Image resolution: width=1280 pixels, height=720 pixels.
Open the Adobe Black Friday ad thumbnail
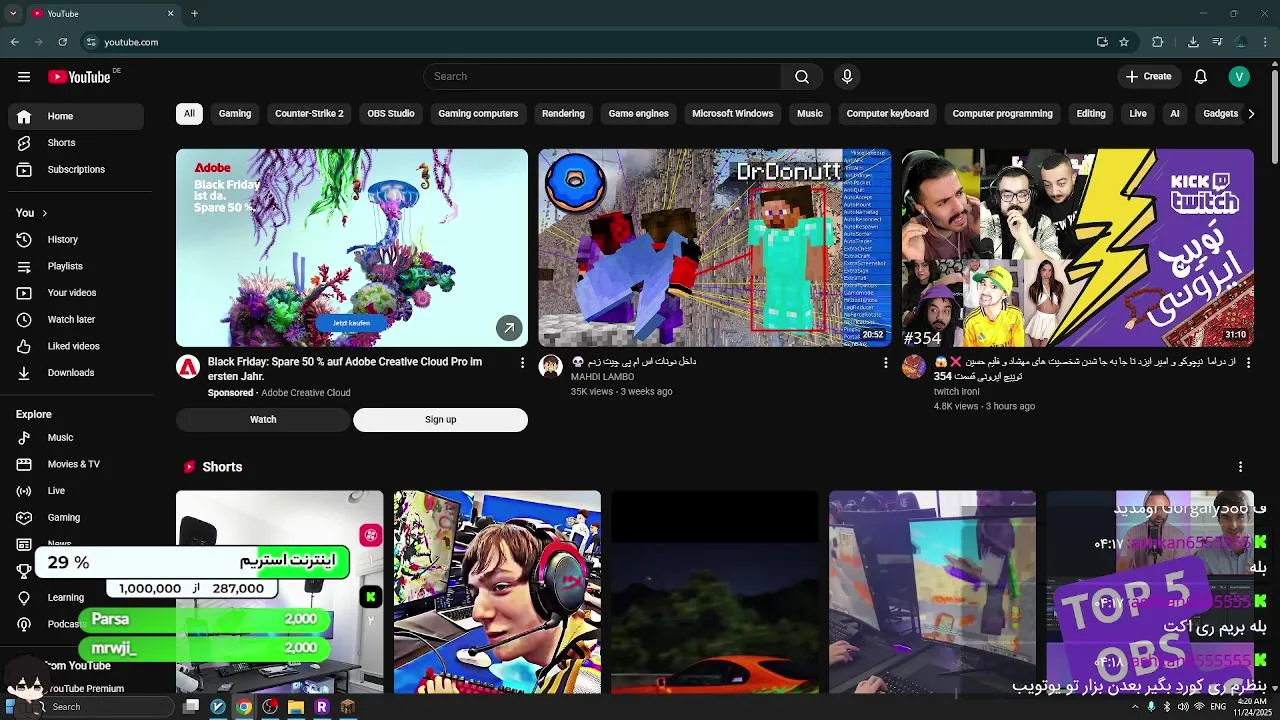[x=352, y=248]
